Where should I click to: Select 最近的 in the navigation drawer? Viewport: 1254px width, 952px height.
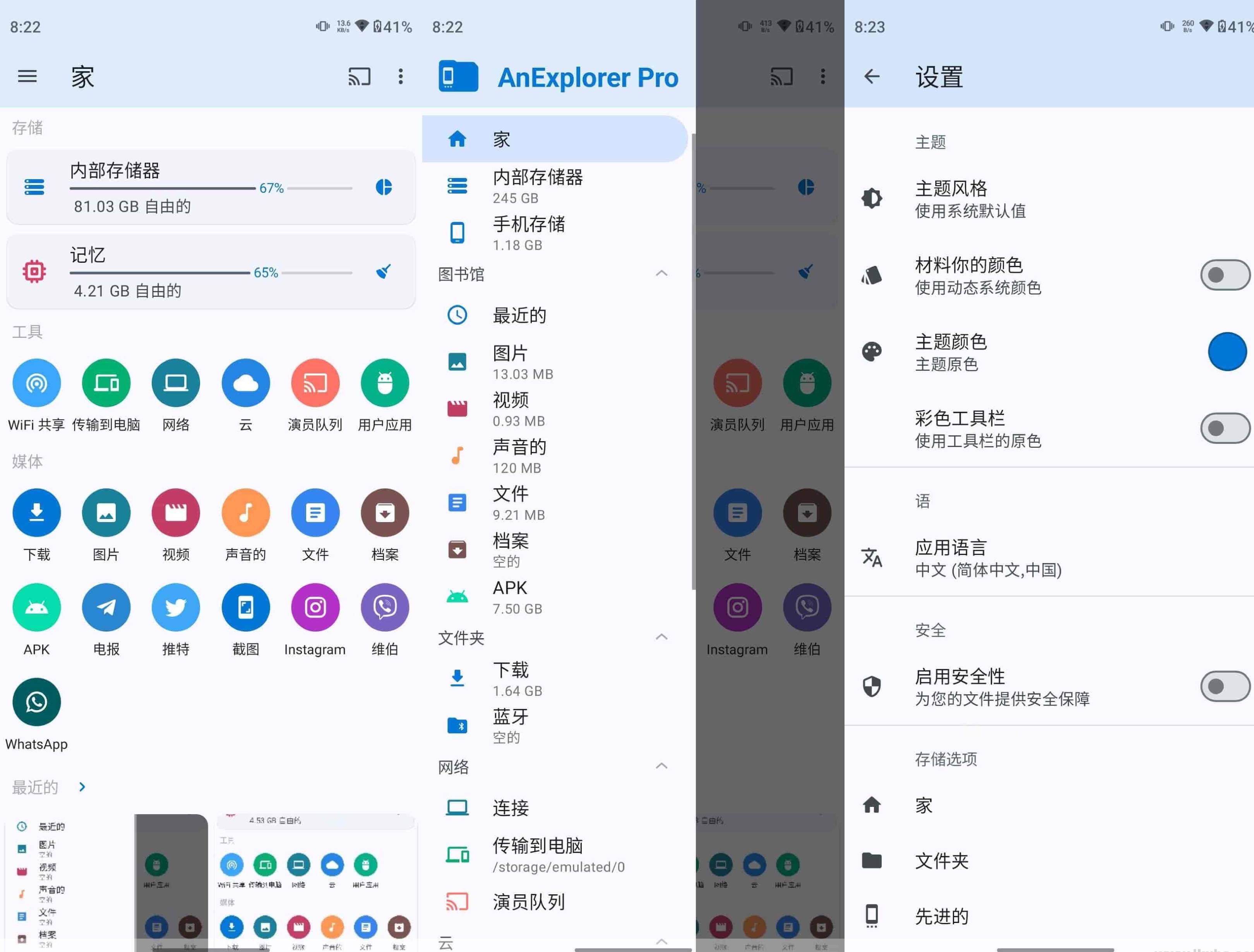[x=519, y=315]
